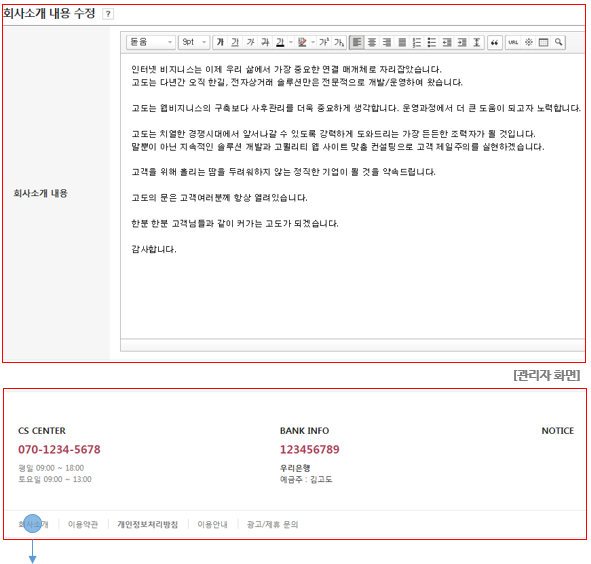This screenshot has height=564, width=591.
Task: Apply subscript formatting
Action: tap(339, 42)
